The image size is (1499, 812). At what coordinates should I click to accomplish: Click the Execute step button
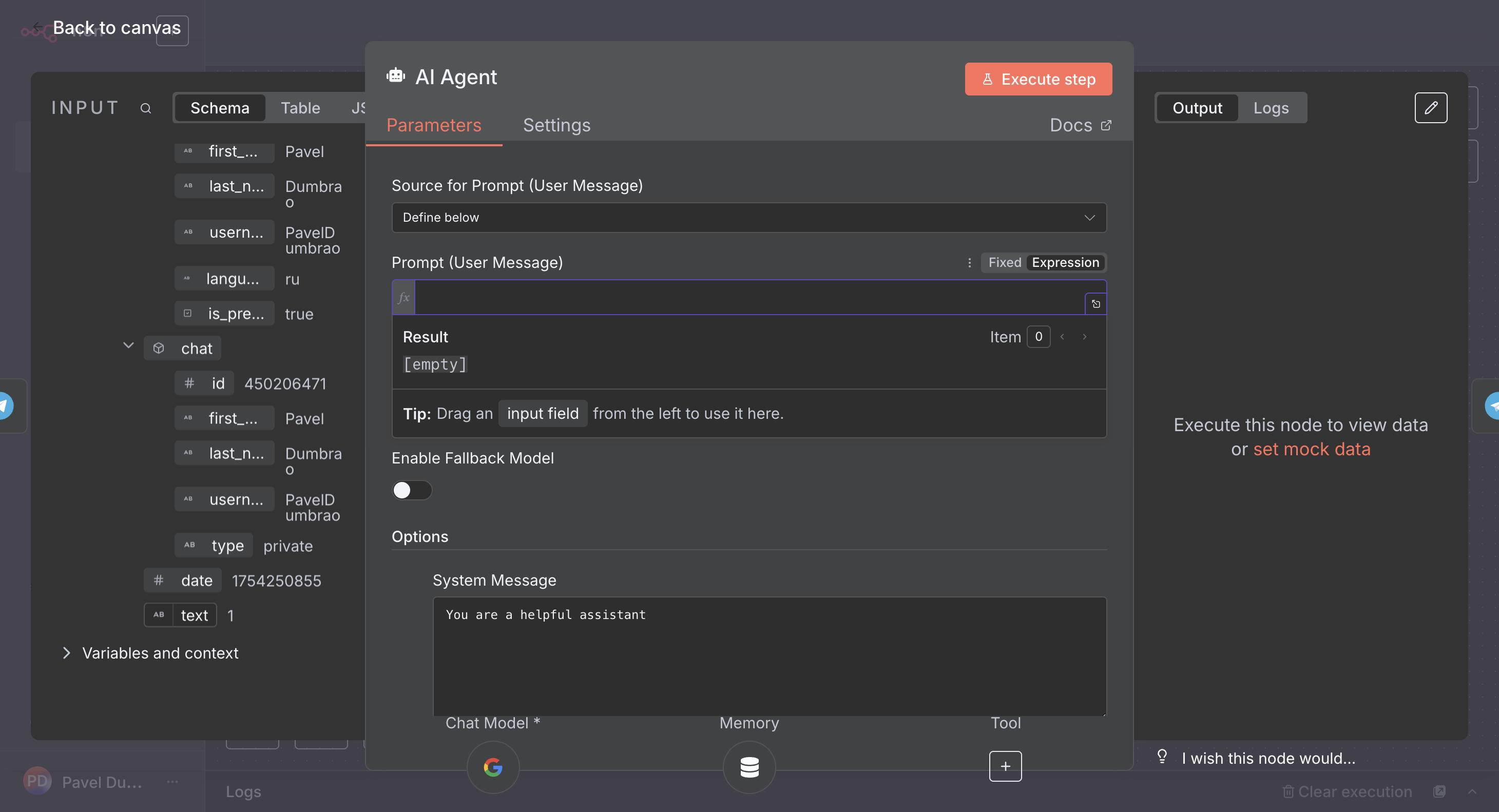(1038, 79)
